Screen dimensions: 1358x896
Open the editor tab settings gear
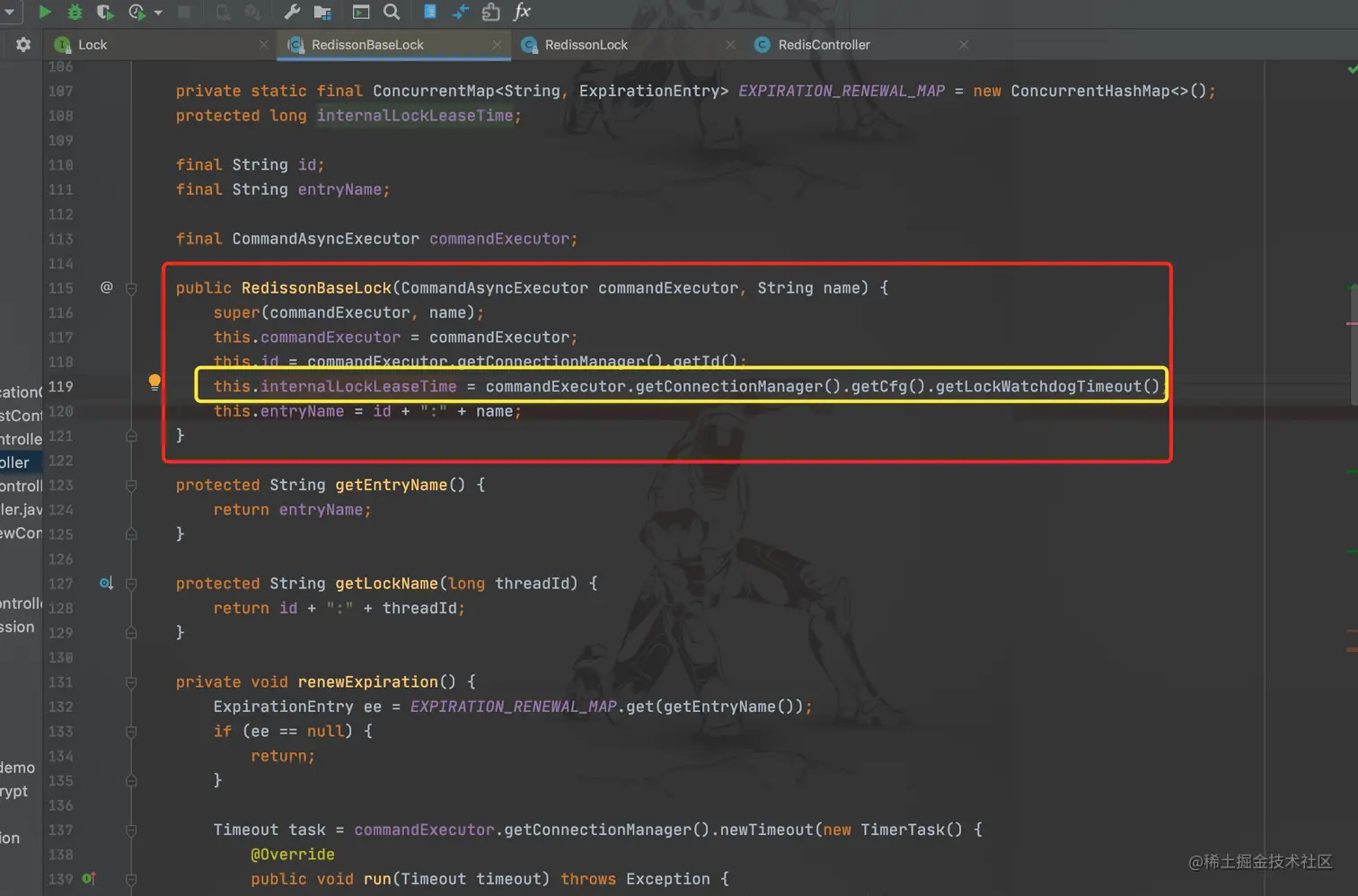(23, 44)
